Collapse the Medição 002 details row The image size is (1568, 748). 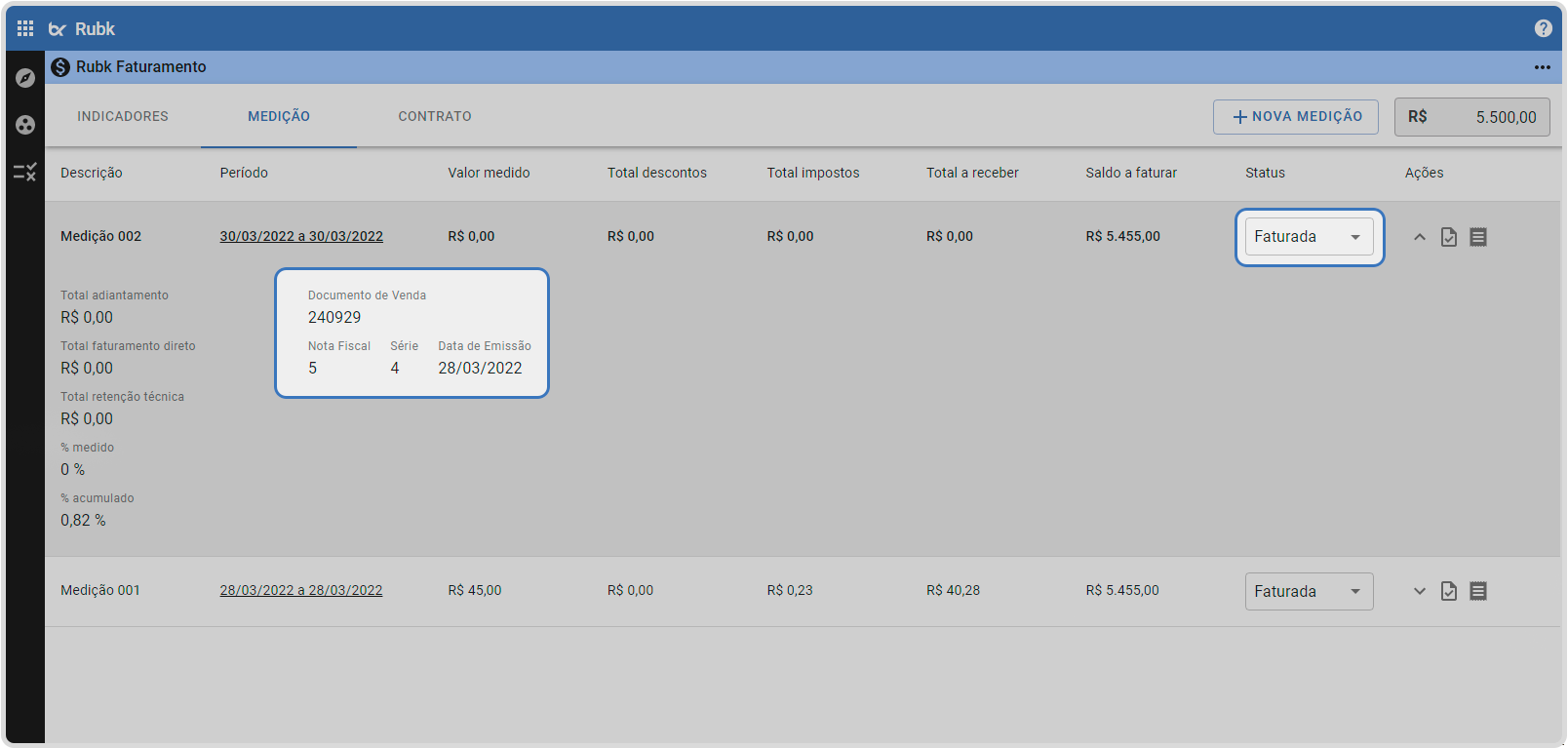point(1420,237)
